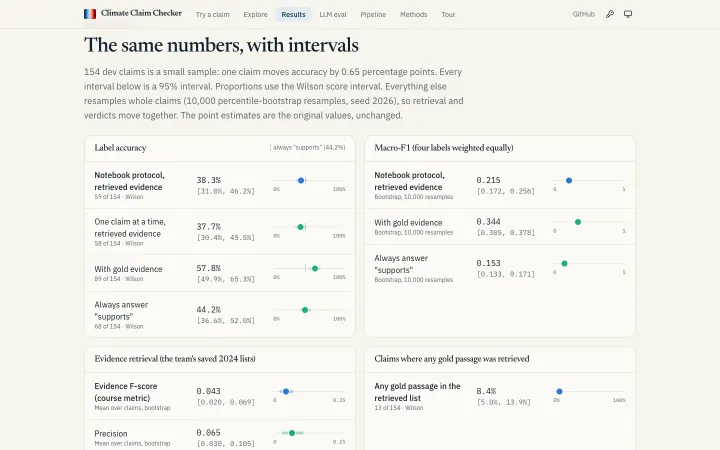This screenshot has height=450, width=720.
Task: Click the 0.043 Evidence F-score value
Action: (x=208, y=391)
